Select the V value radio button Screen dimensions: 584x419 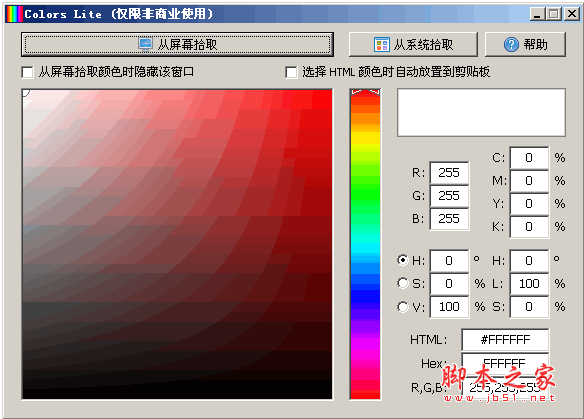[403, 307]
